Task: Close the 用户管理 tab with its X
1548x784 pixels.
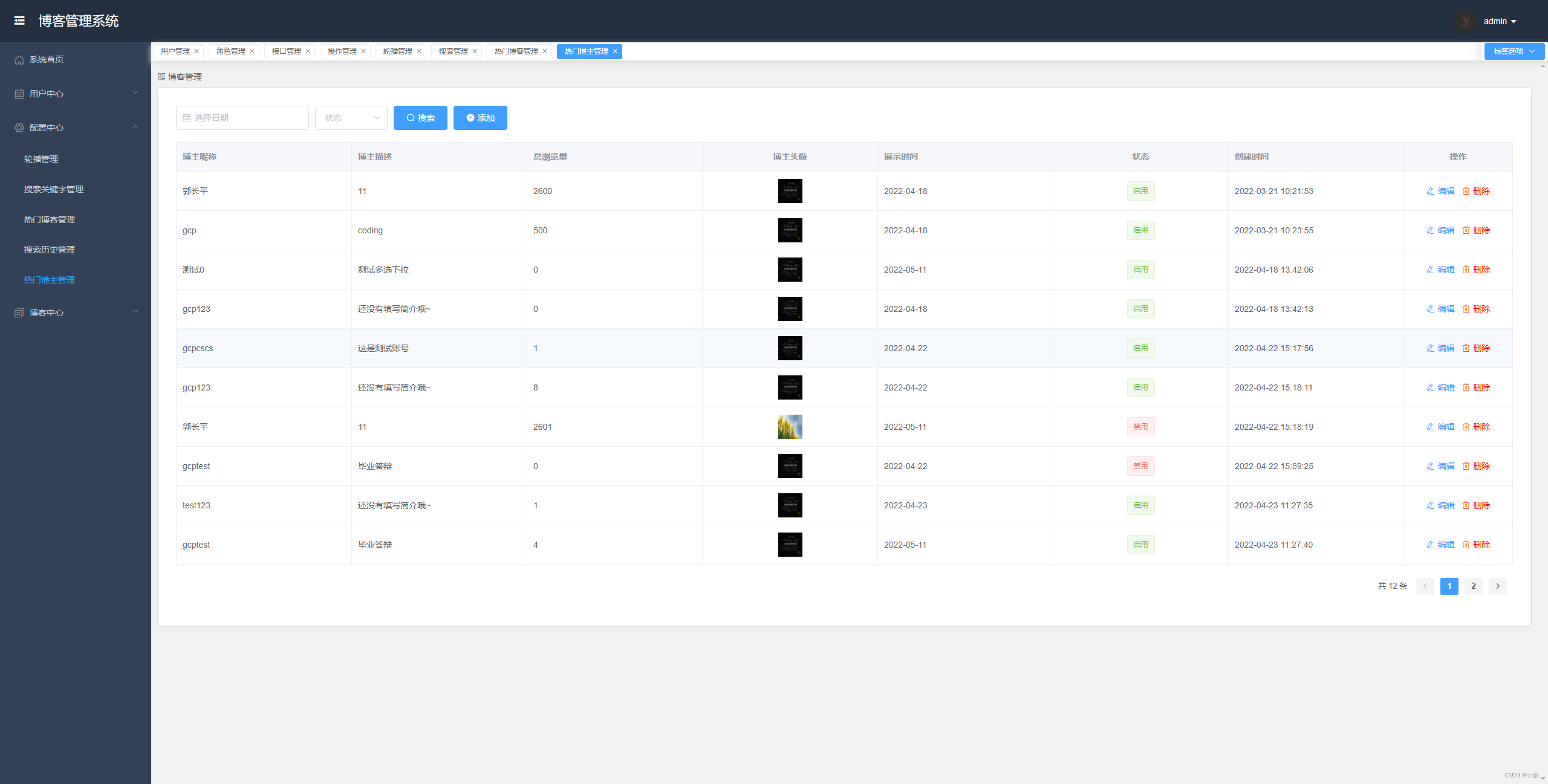Action: click(197, 51)
